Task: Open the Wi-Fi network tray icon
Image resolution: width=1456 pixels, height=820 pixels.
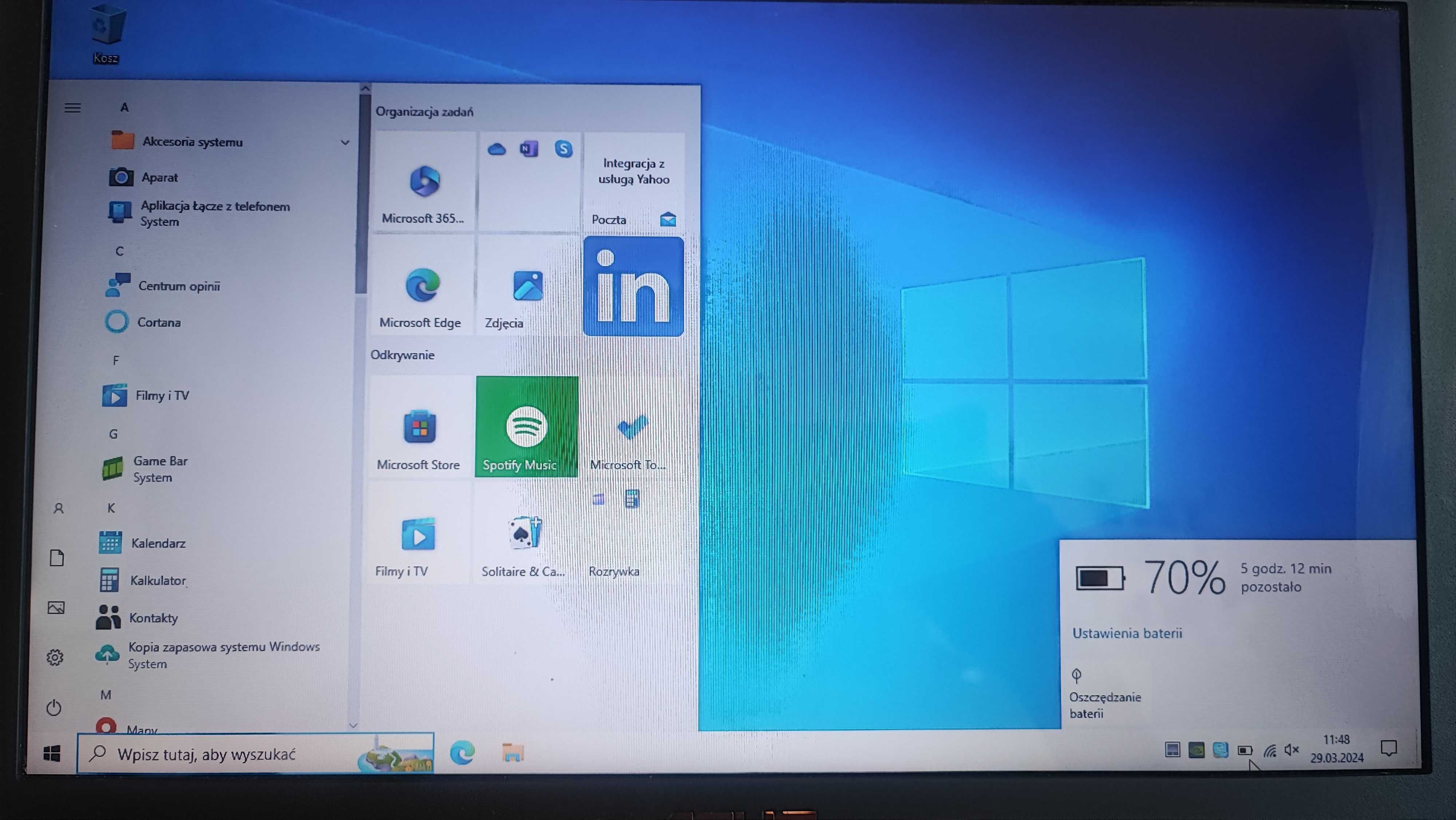Action: 1270,750
